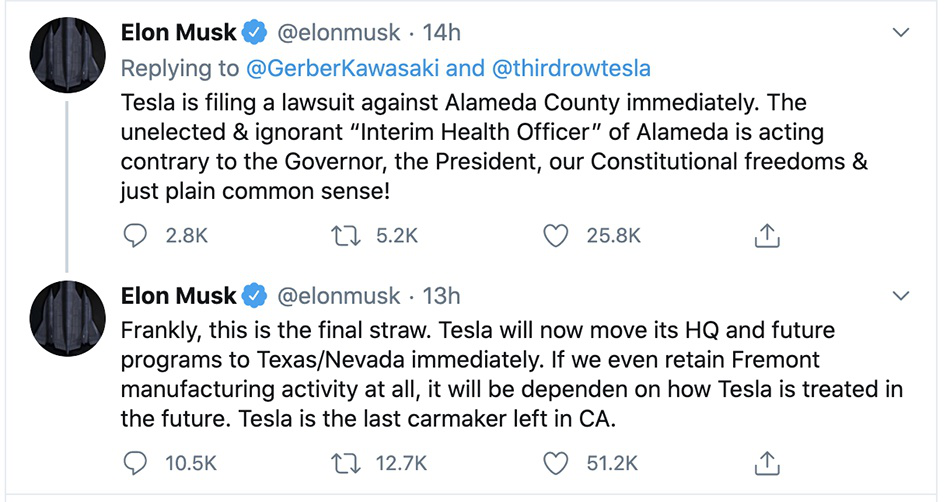Open the first tweet's more options chevron
950x502 pixels.
[901, 33]
